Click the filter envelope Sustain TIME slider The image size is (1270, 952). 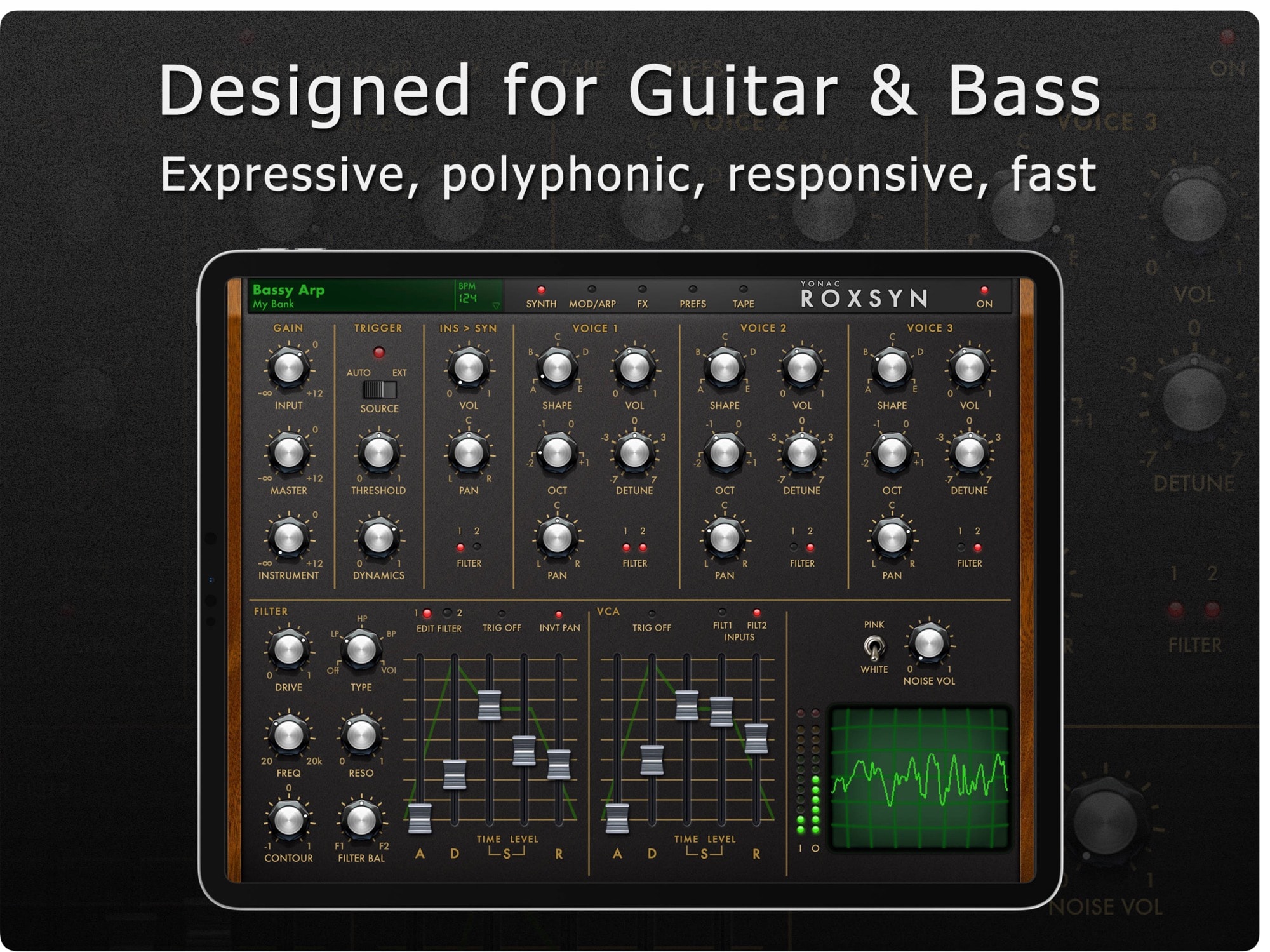489,705
